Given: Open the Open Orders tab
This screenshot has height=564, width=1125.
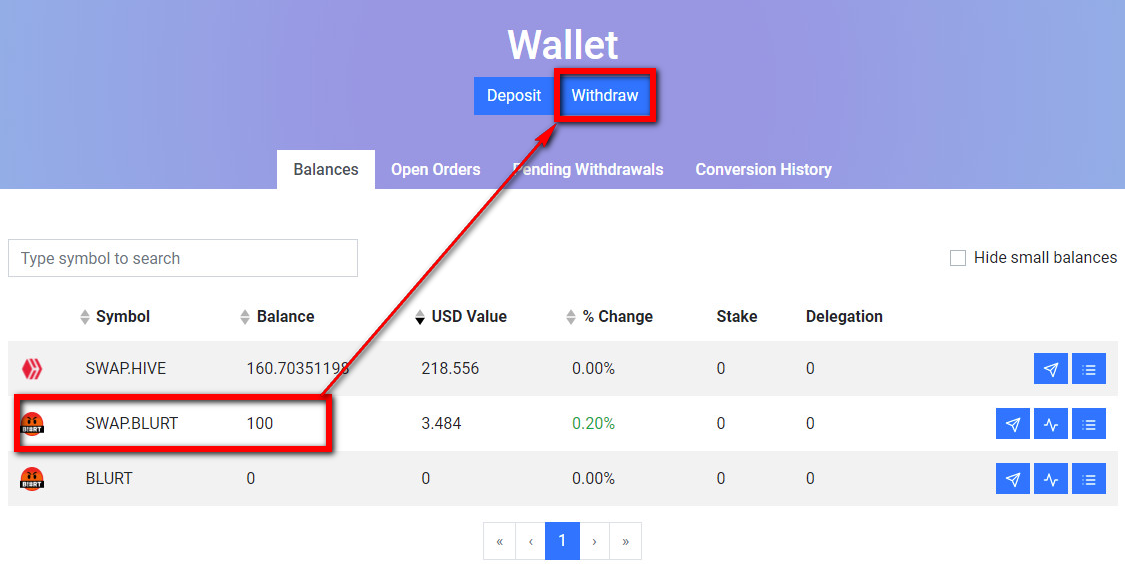Looking at the screenshot, I should [436, 169].
